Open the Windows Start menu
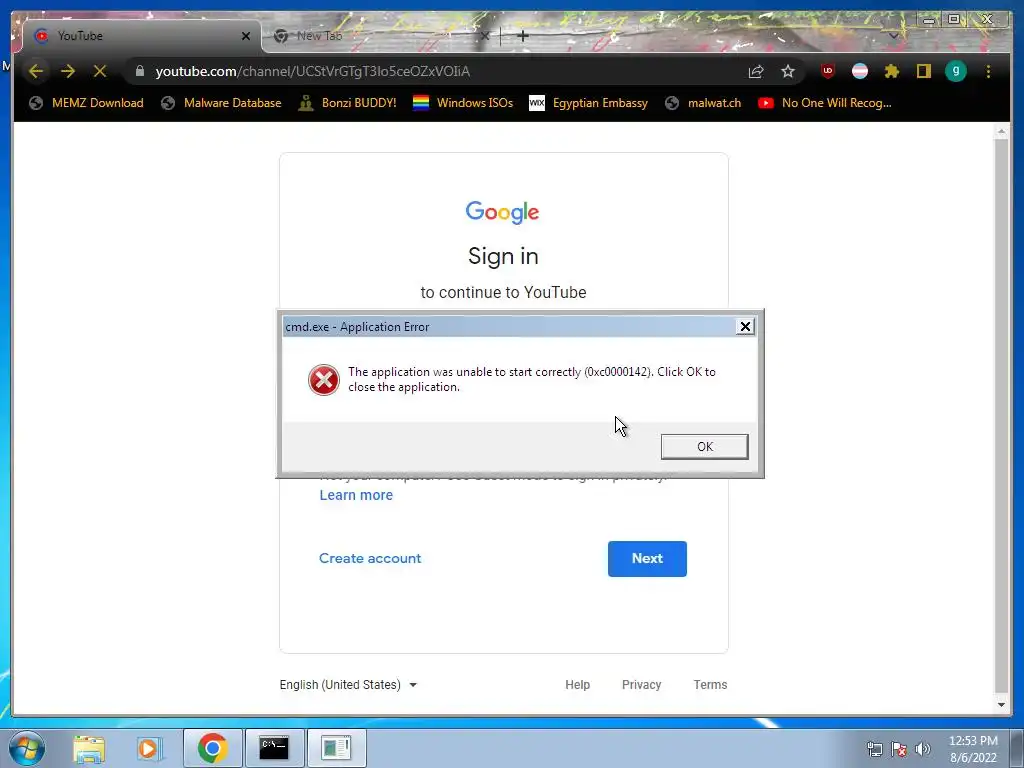The height and width of the screenshot is (768, 1024). 26,748
